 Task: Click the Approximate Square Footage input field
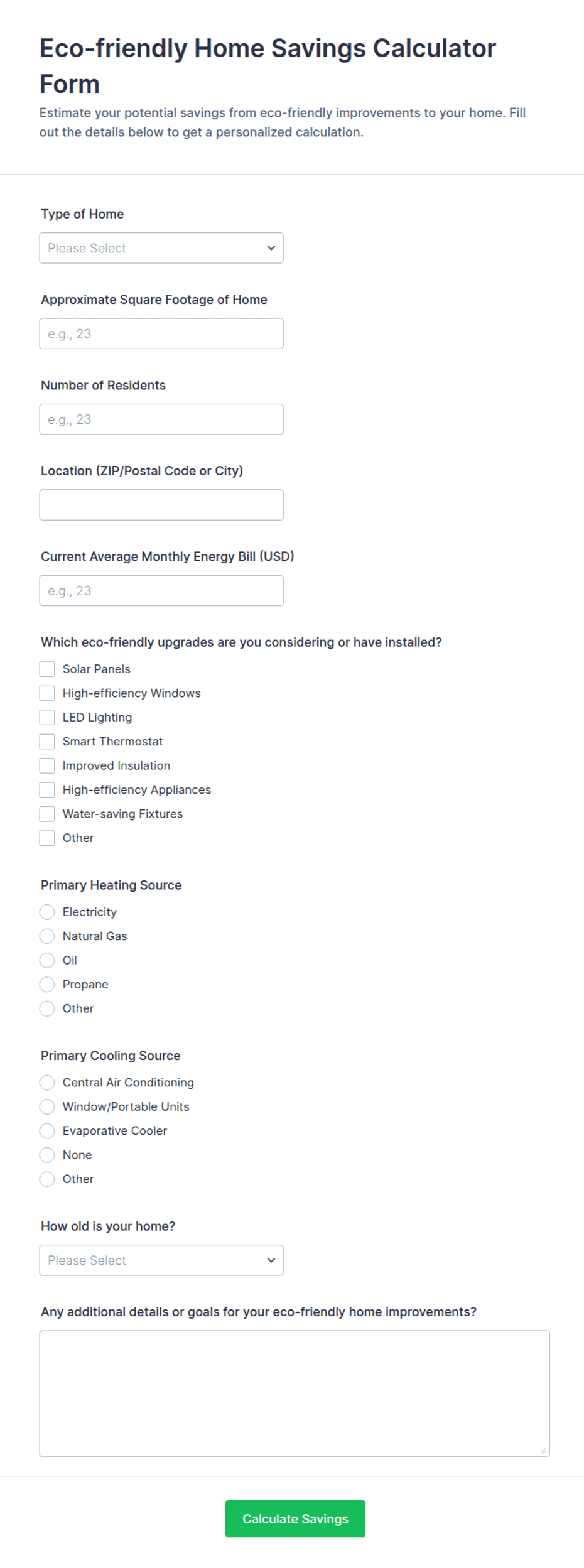coord(161,333)
